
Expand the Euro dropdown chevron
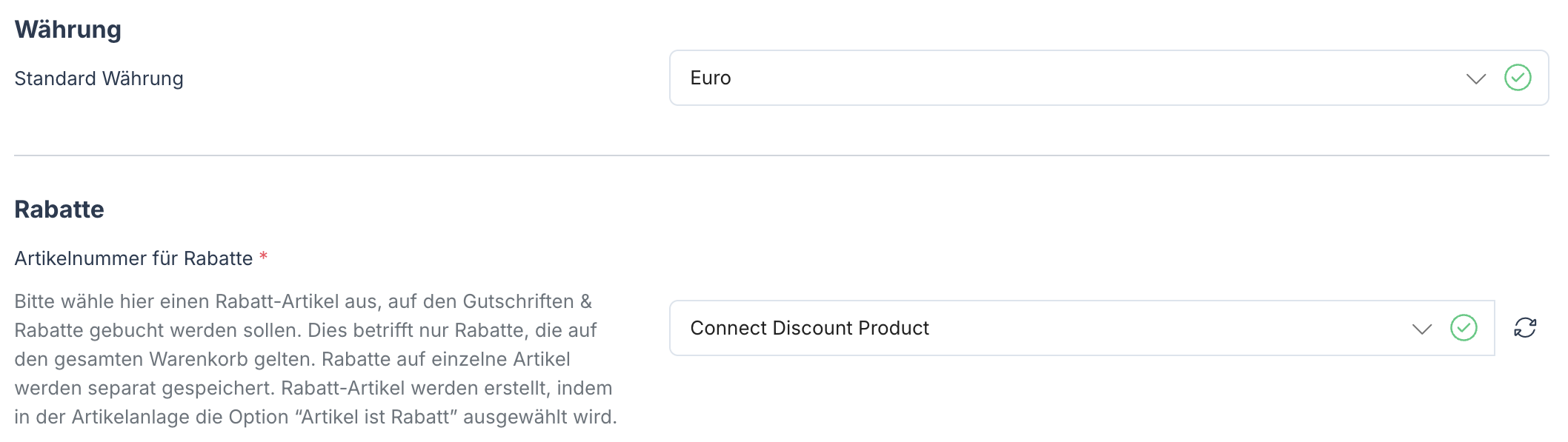tap(1476, 78)
